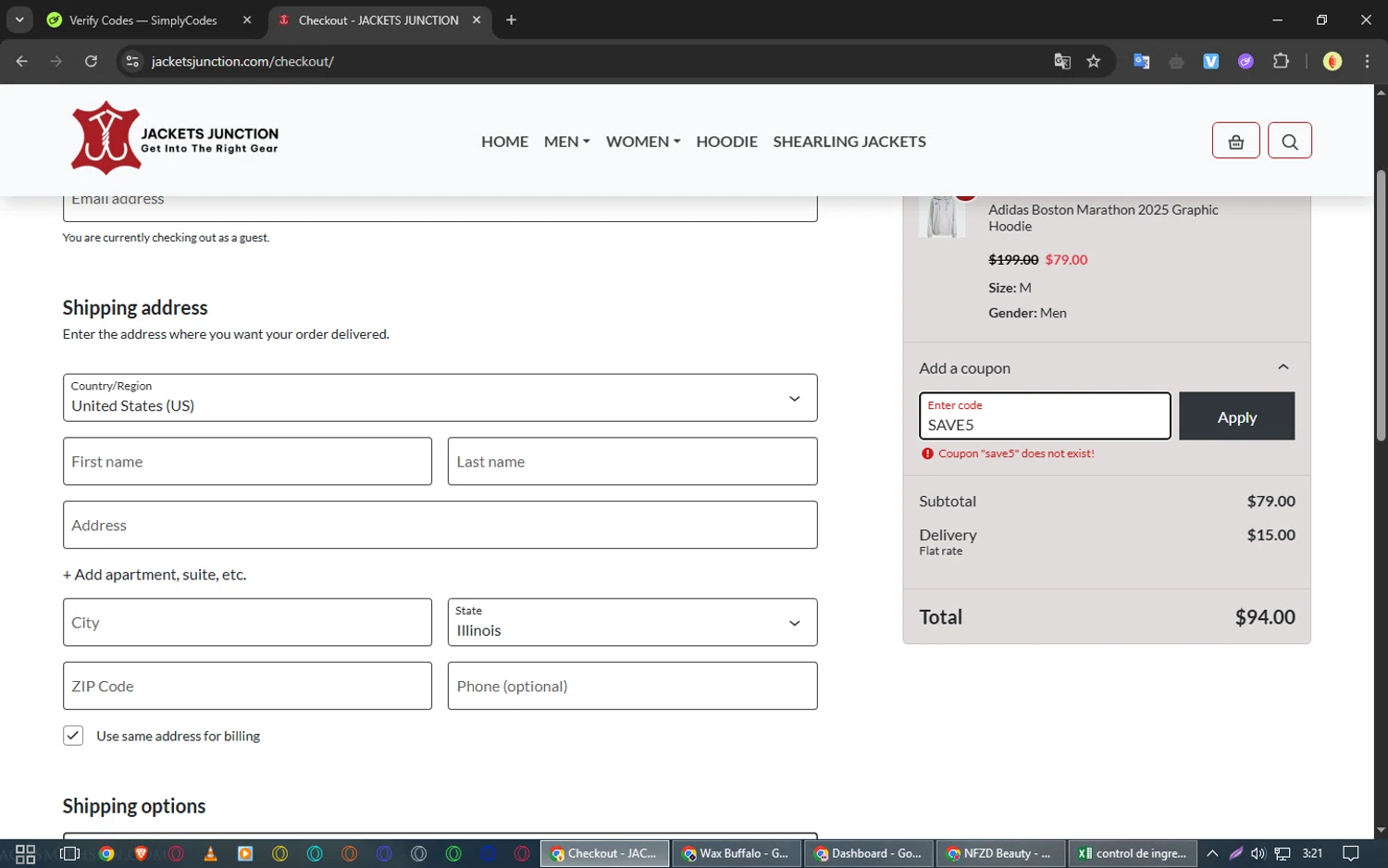Click Adidas Boston Marathon 2025 Graphic Hoodie title
The height and width of the screenshot is (868, 1388).
[x=1103, y=217]
